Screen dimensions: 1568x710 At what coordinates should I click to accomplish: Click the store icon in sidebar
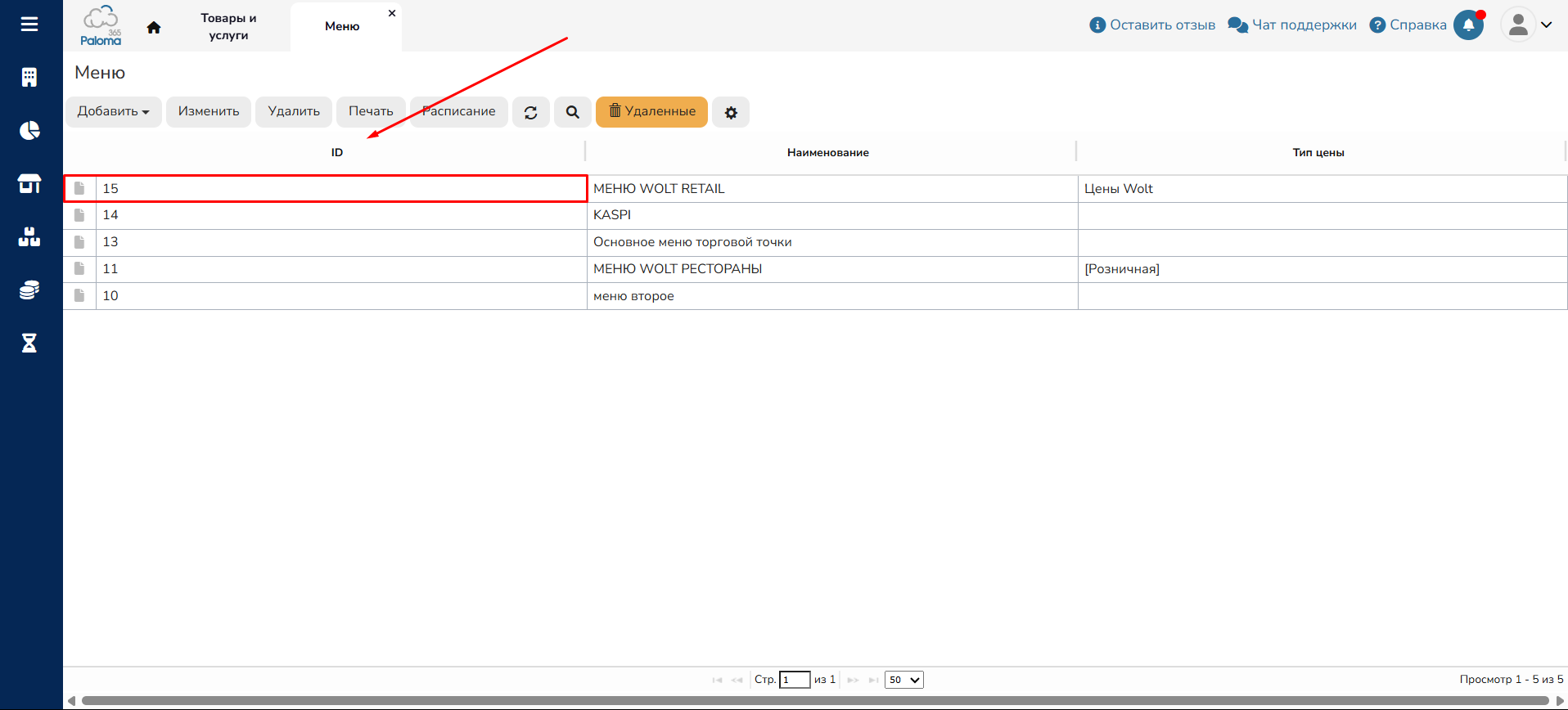point(29,184)
